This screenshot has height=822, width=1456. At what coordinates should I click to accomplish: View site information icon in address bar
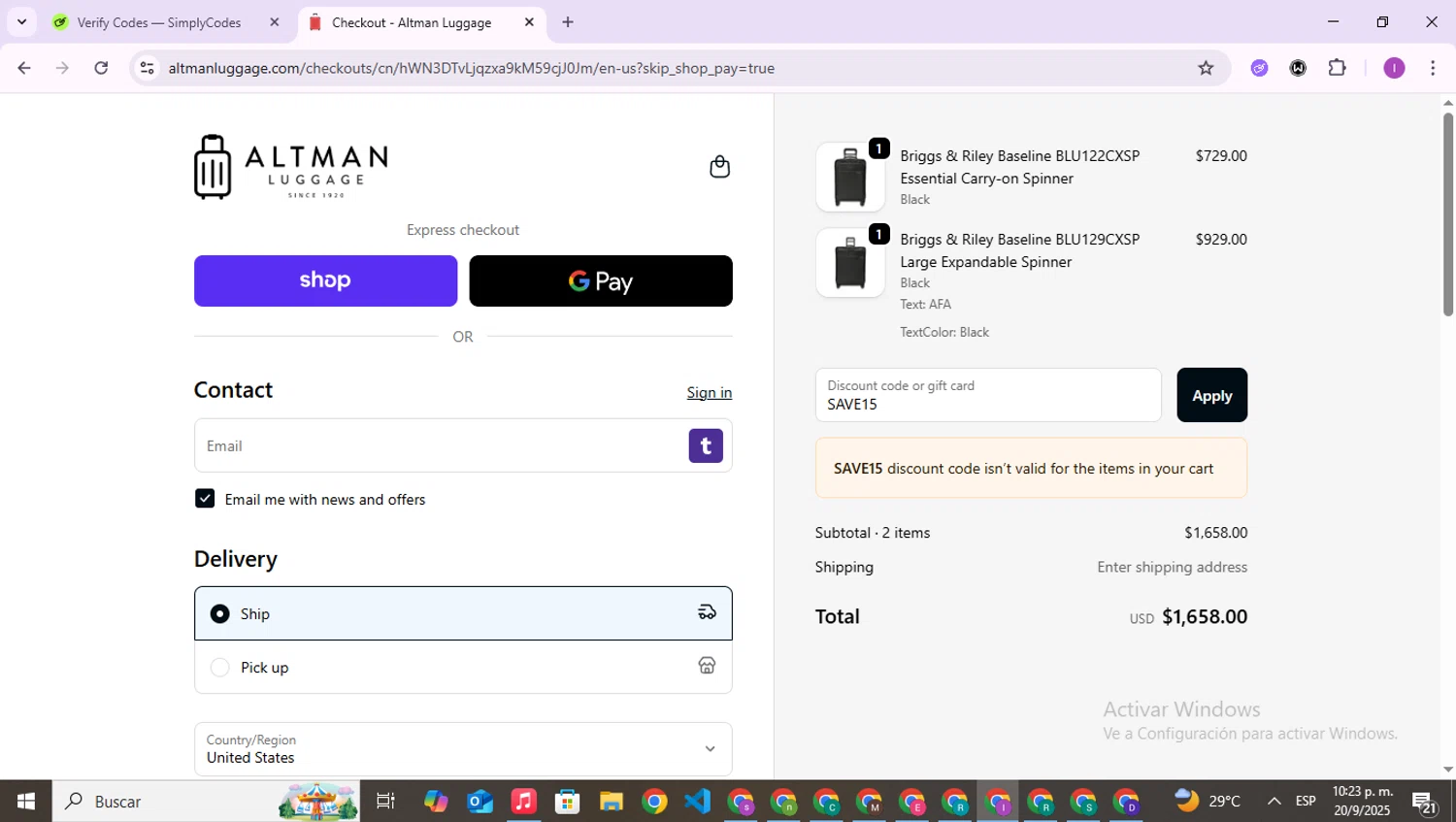coord(147,68)
